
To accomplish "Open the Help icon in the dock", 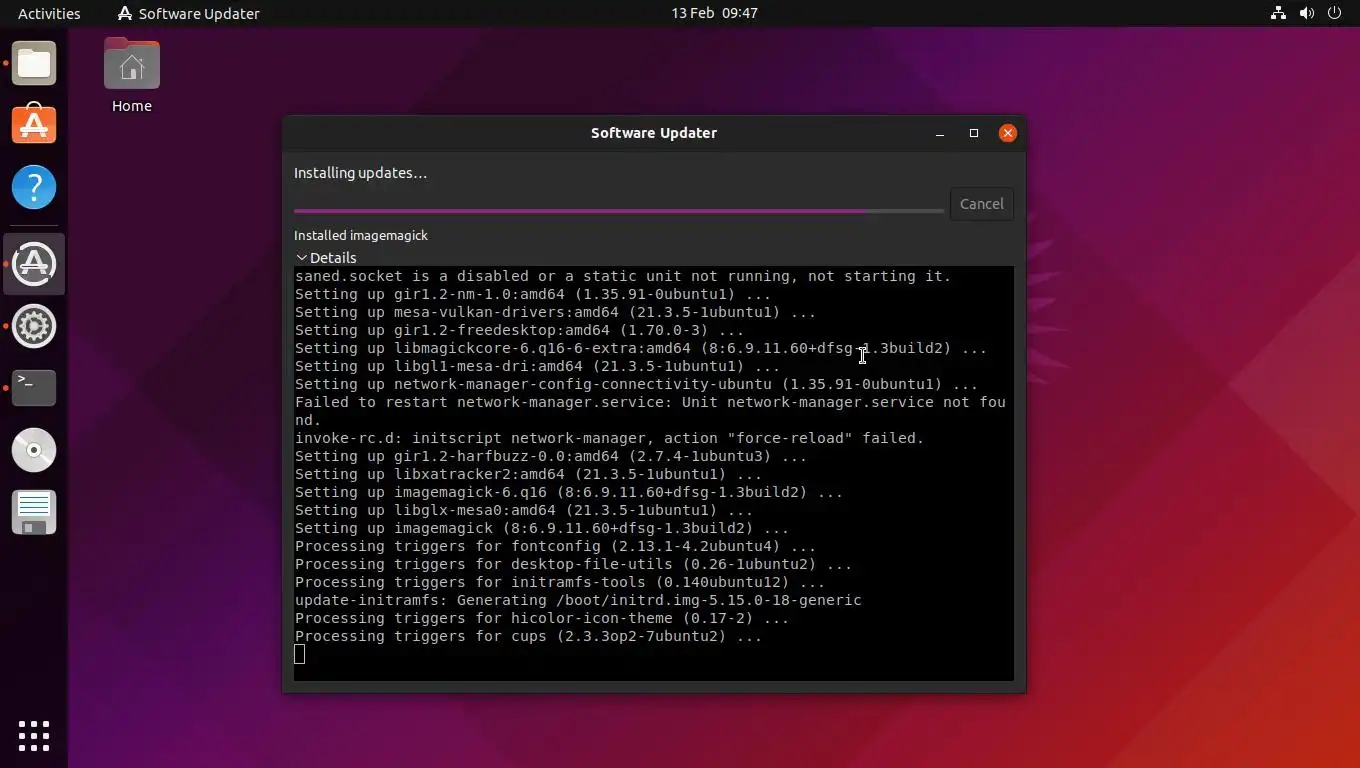I will (34, 187).
